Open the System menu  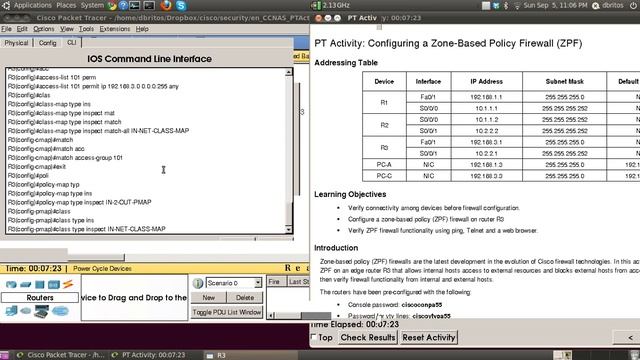click(92, 5)
